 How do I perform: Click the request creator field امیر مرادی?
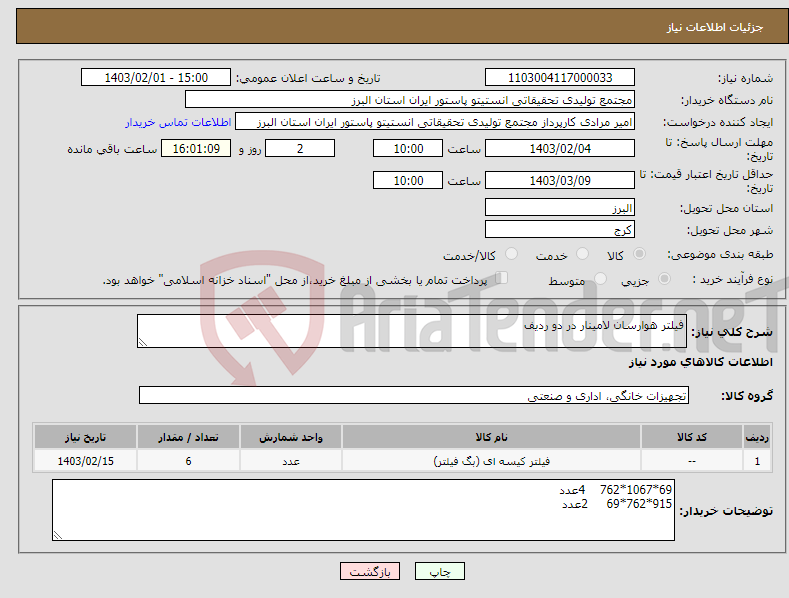(x=435, y=122)
